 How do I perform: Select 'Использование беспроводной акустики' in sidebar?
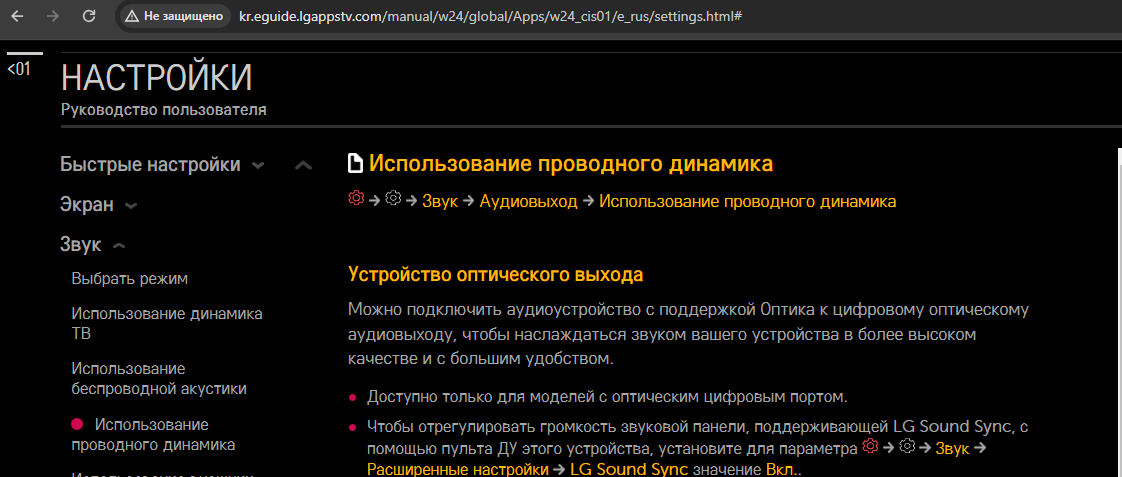(x=158, y=378)
